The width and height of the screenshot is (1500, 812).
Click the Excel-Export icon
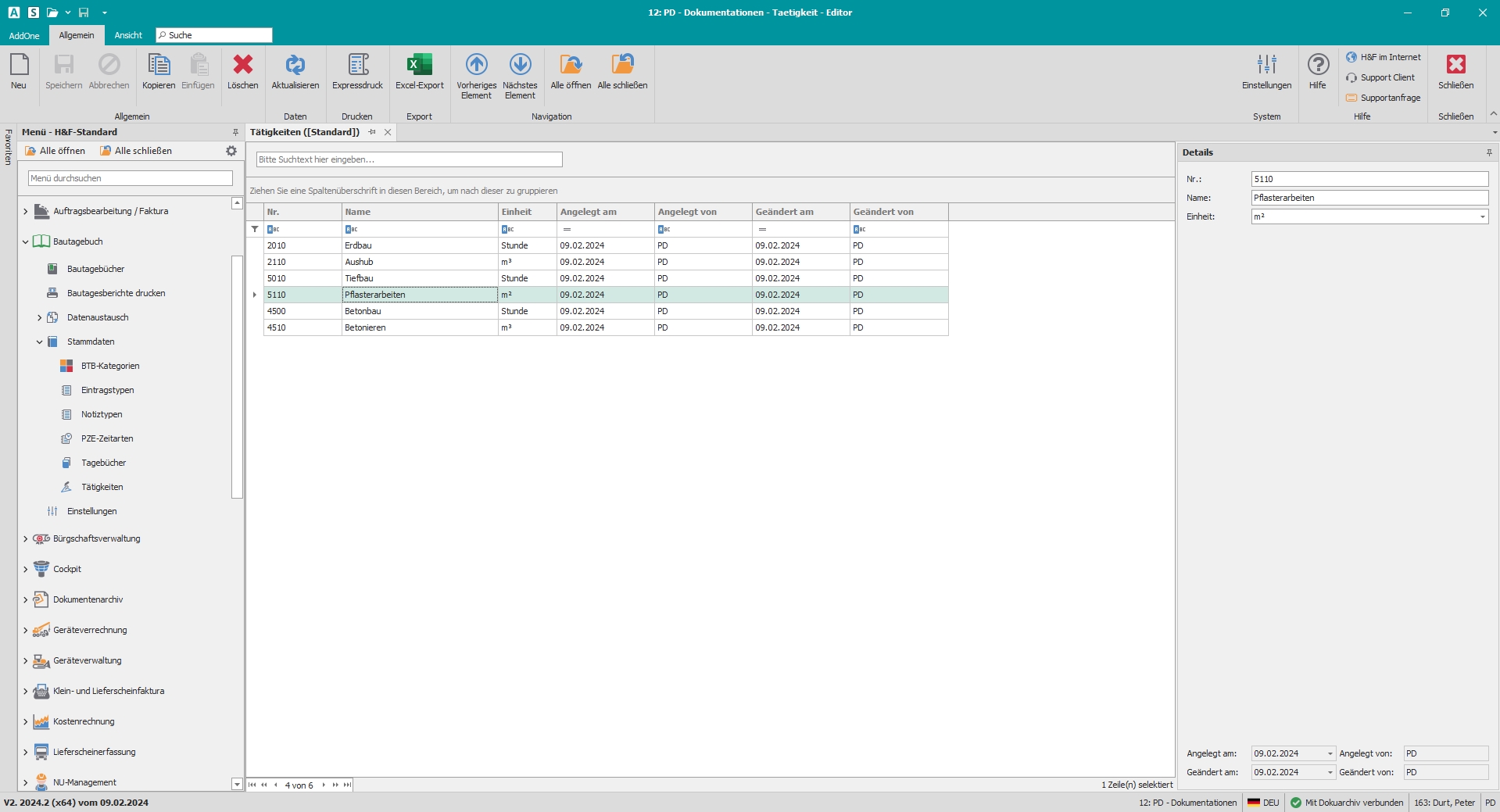pos(419,66)
